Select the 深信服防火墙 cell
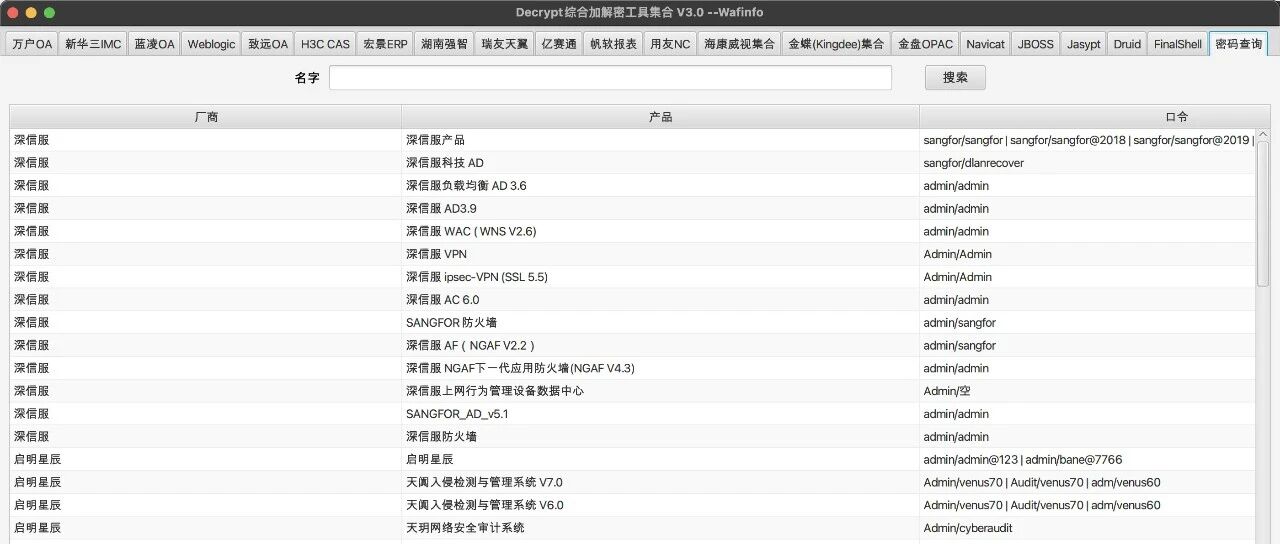The height and width of the screenshot is (544, 1280). tap(661, 437)
